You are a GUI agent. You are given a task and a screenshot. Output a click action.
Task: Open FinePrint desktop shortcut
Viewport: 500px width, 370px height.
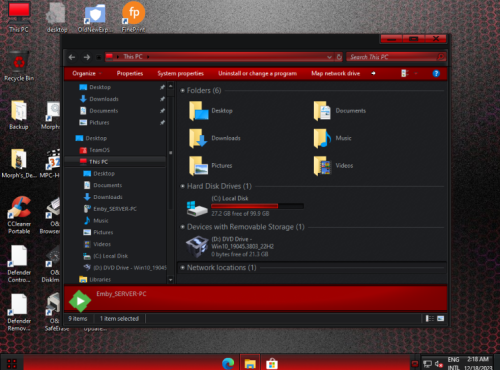133,17
